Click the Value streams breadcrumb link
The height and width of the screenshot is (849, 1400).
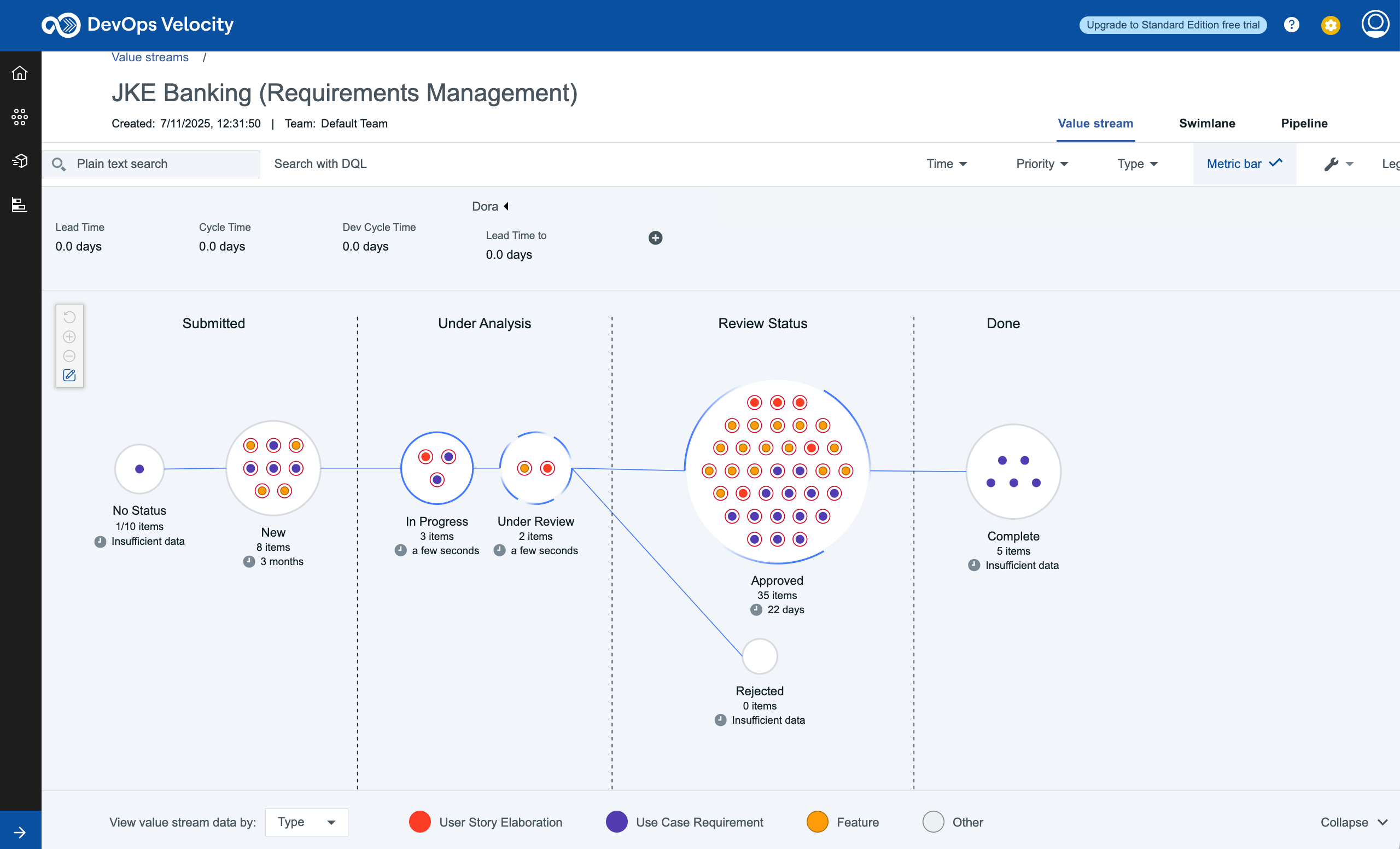(x=149, y=57)
